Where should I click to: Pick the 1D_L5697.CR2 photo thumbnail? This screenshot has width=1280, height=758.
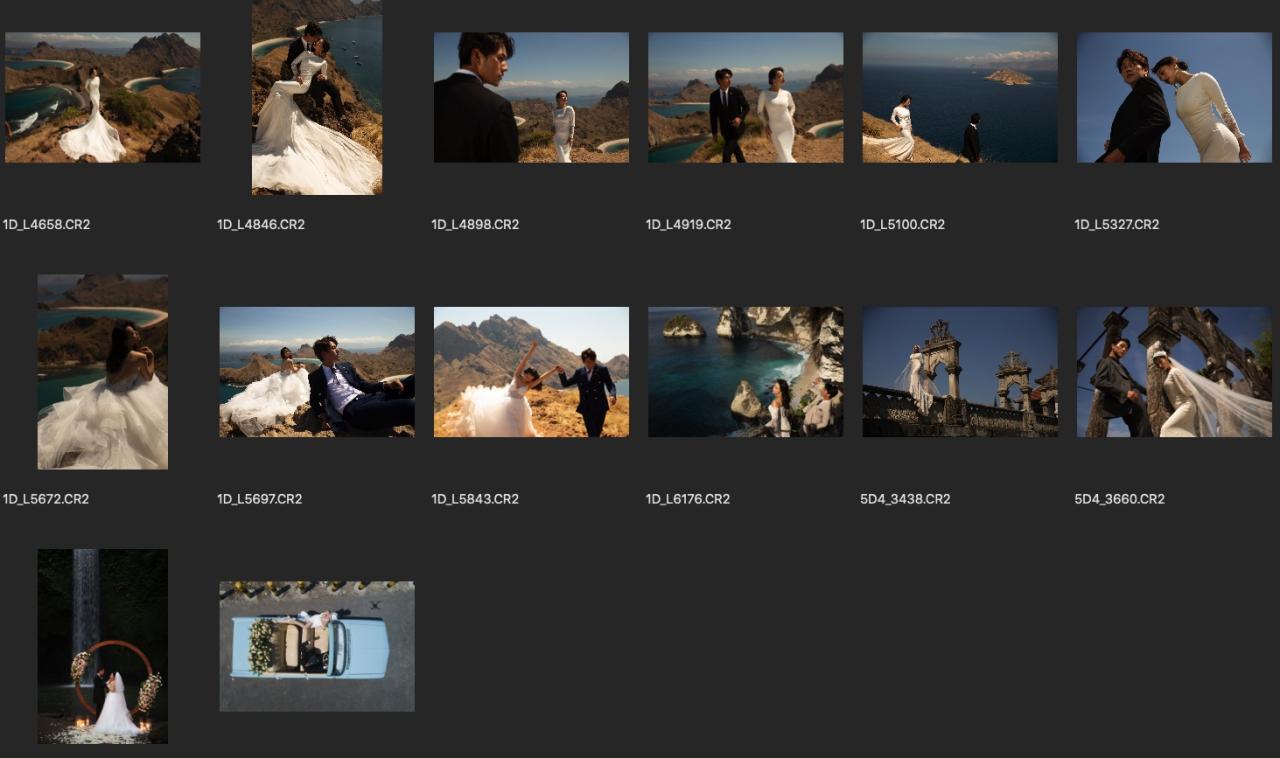click(316, 372)
